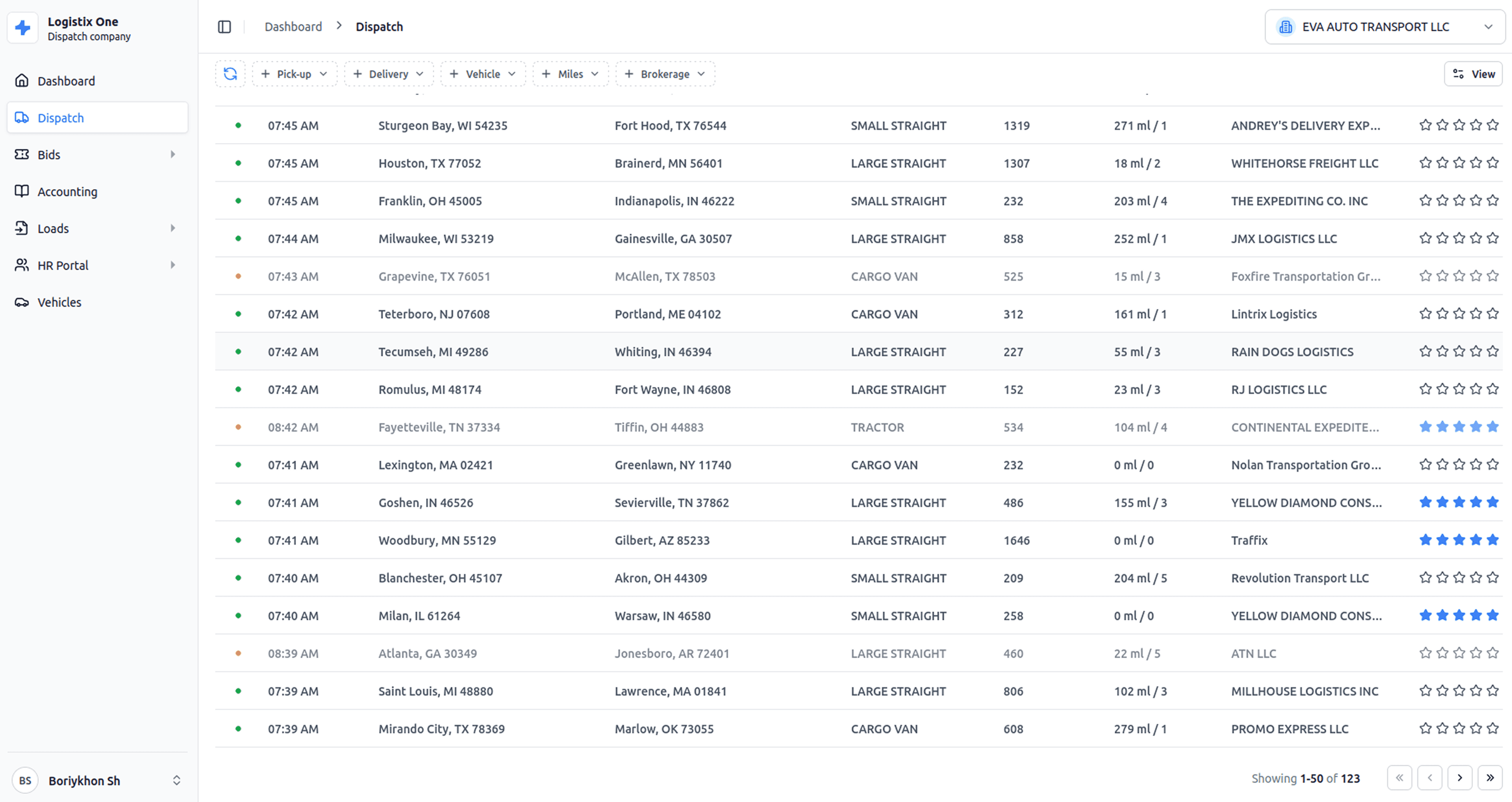This screenshot has height=802, width=1512.
Task: Open Accounting in sidebar
Action: [x=67, y=191]
